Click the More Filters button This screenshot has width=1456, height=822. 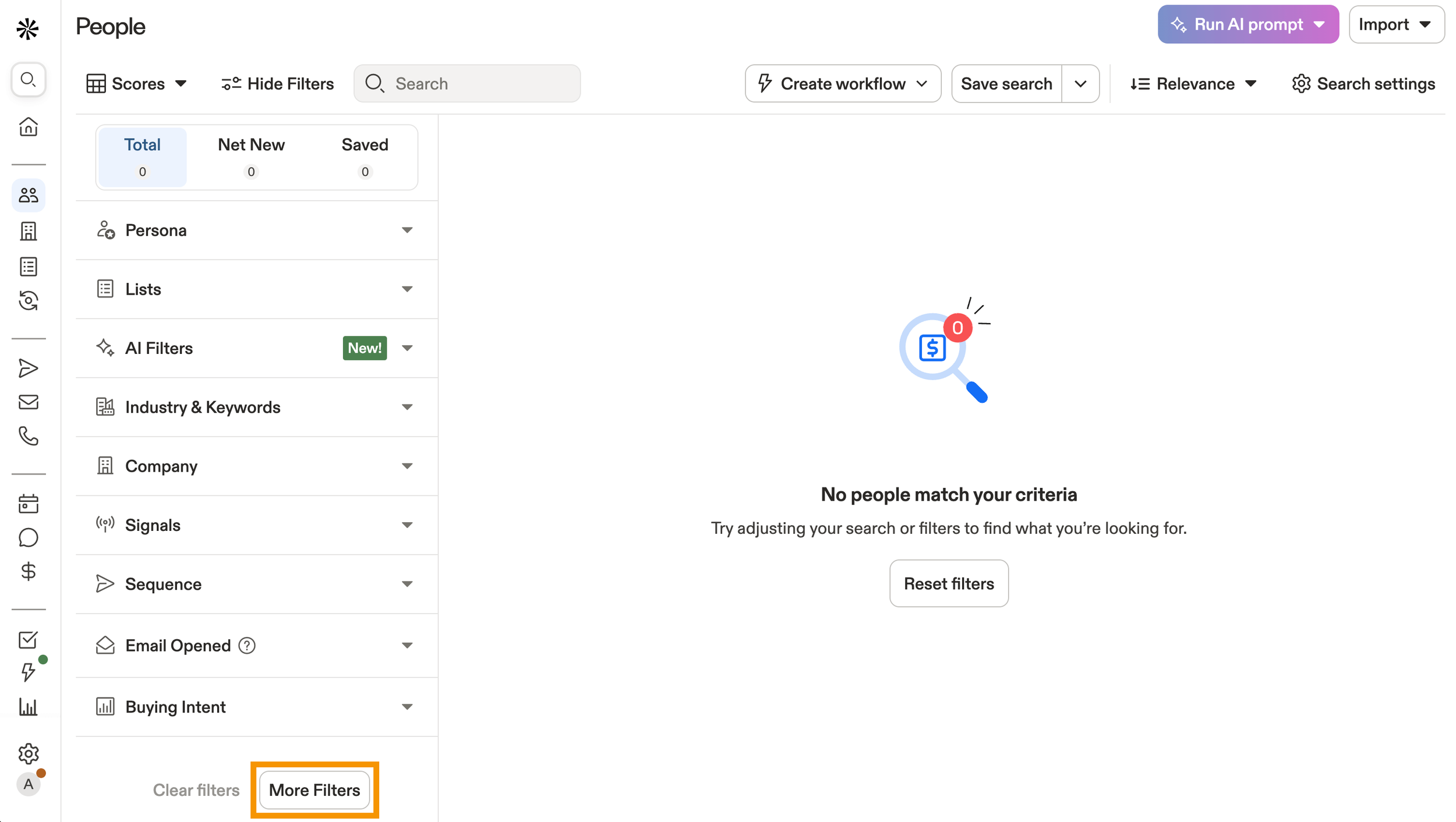coord(314,790)
